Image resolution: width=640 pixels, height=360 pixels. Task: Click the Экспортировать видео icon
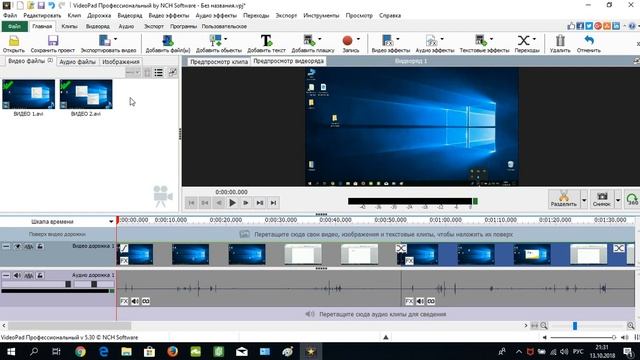point(104,41)
